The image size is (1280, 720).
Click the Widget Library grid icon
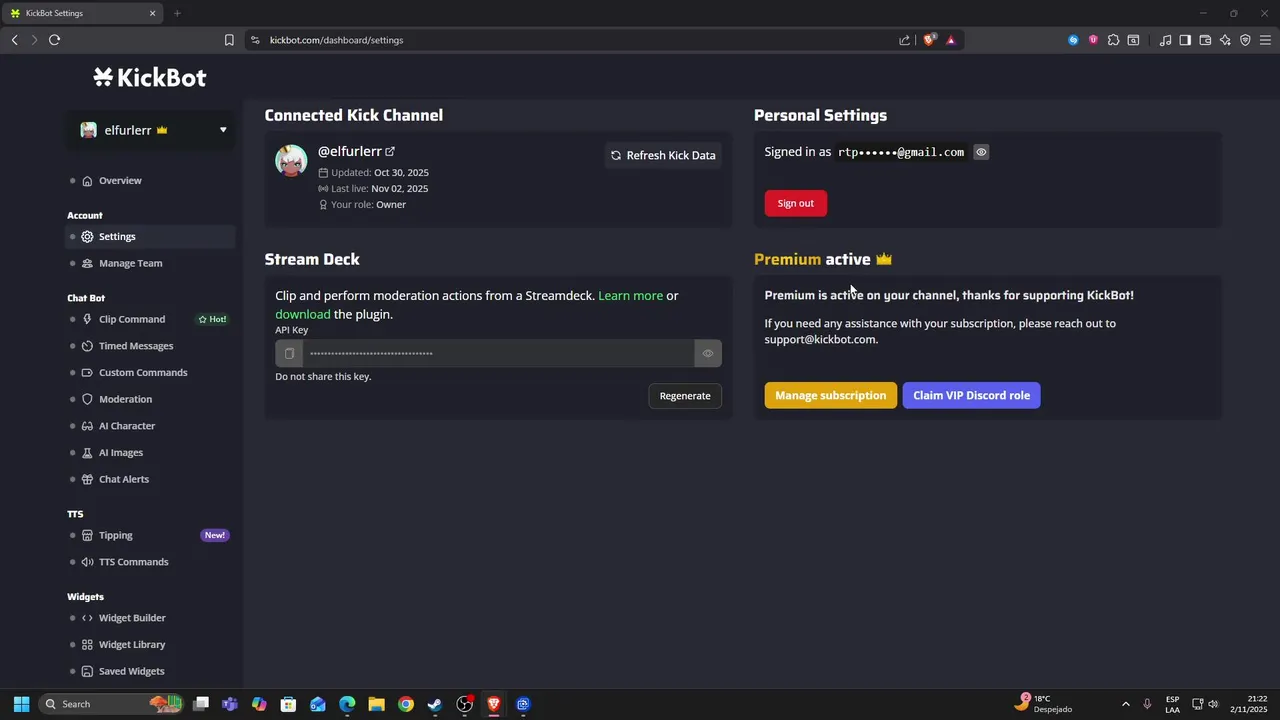point(87,645)
